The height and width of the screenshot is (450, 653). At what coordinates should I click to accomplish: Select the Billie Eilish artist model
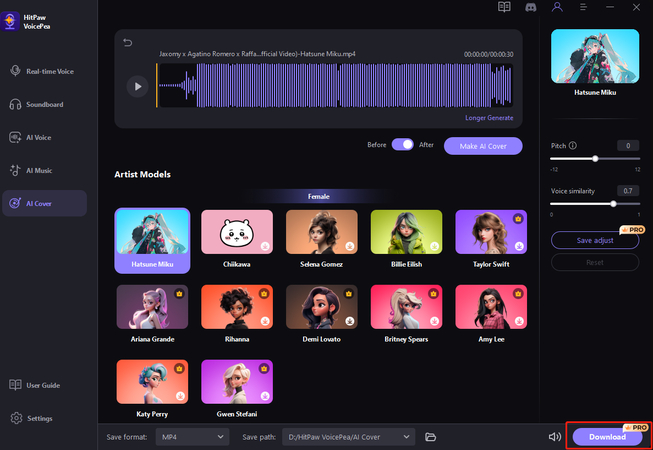[x=406, y=240]
